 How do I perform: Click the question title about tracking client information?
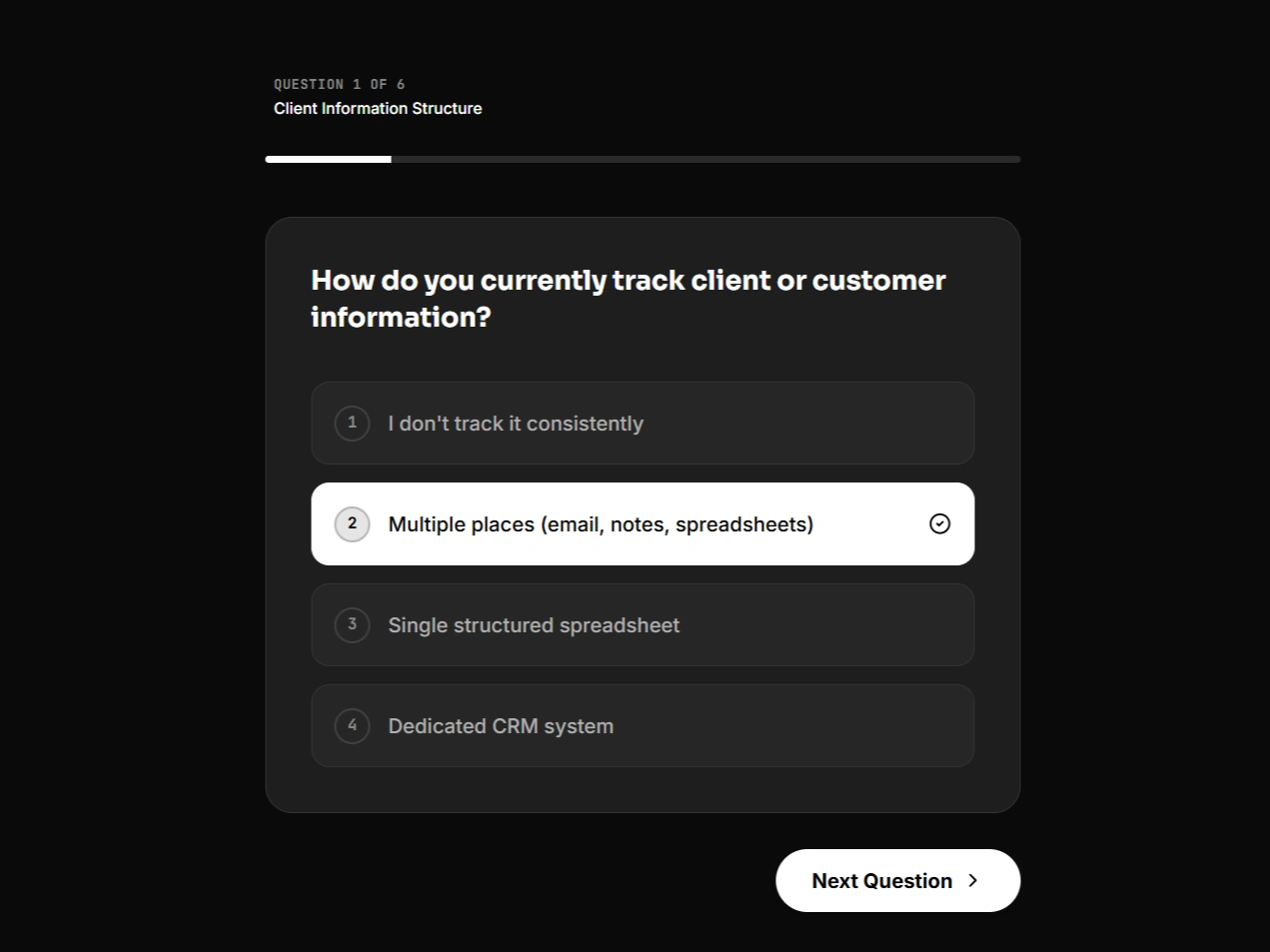(x=628, y=298)
